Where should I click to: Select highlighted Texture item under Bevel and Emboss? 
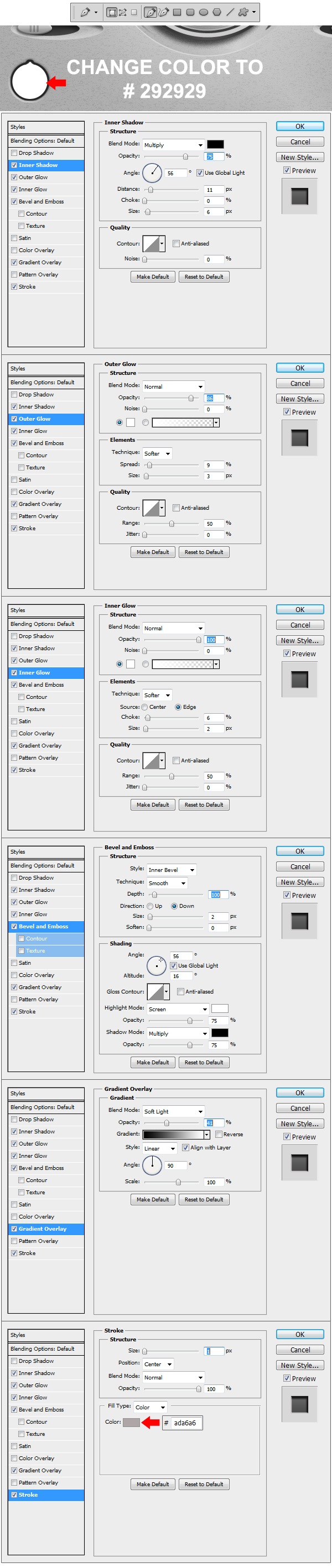click(46, 951)
